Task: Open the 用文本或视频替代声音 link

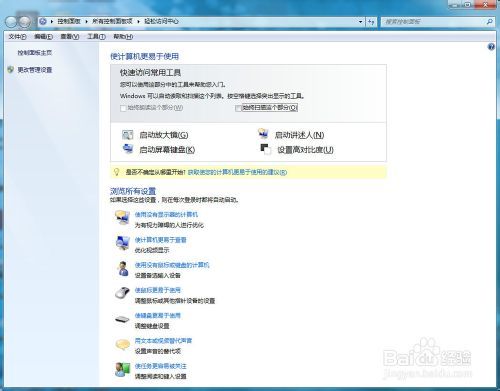Action: pos(163,341)
